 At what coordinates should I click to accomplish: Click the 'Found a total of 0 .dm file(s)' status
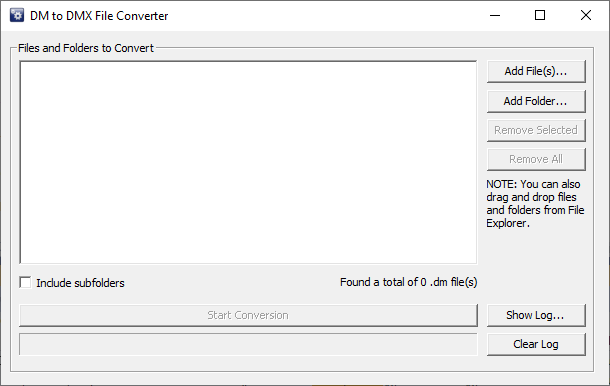coord(408,282)
